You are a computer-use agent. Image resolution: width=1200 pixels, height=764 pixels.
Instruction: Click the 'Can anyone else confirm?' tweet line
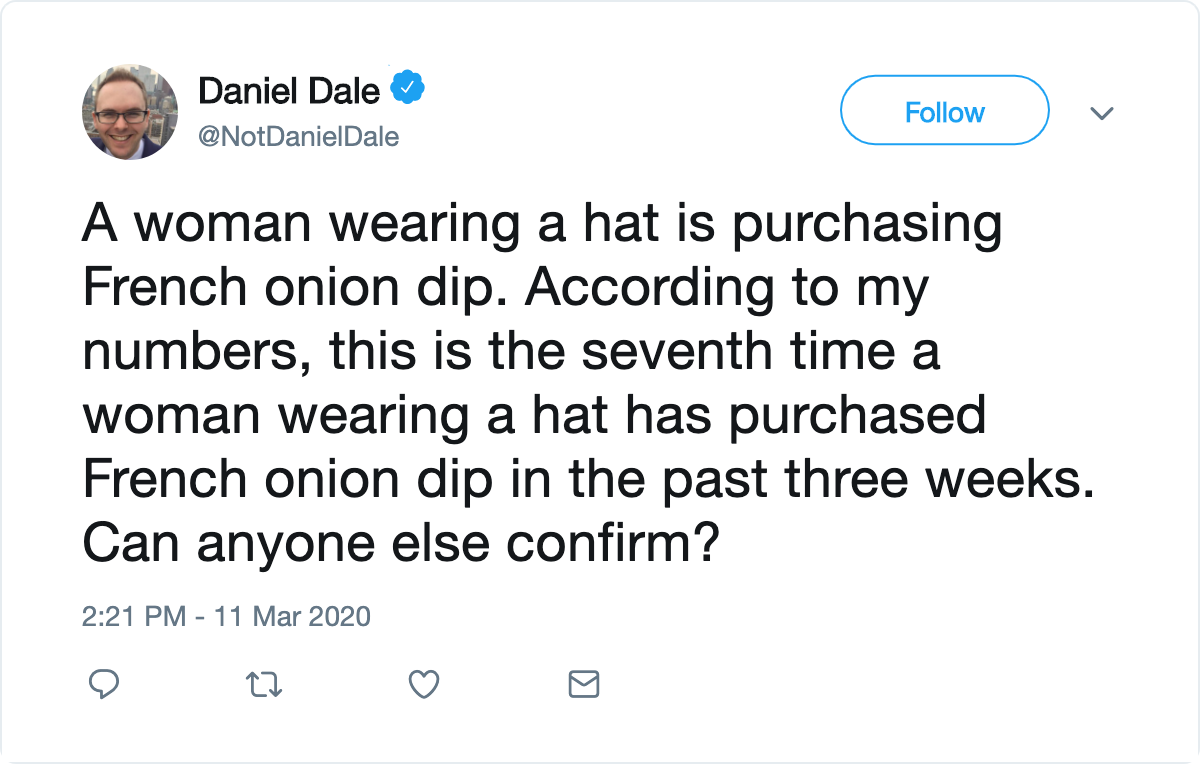tap(400, 543)
